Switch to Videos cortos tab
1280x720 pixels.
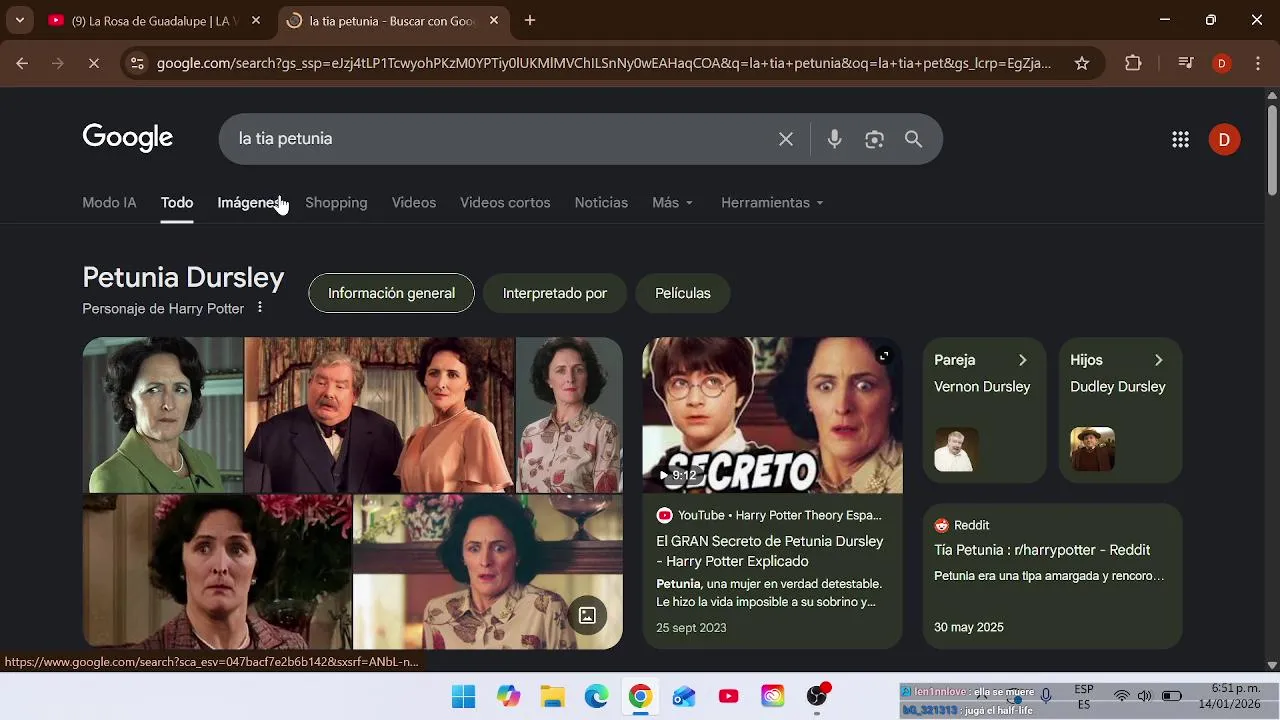click(505, 202)
